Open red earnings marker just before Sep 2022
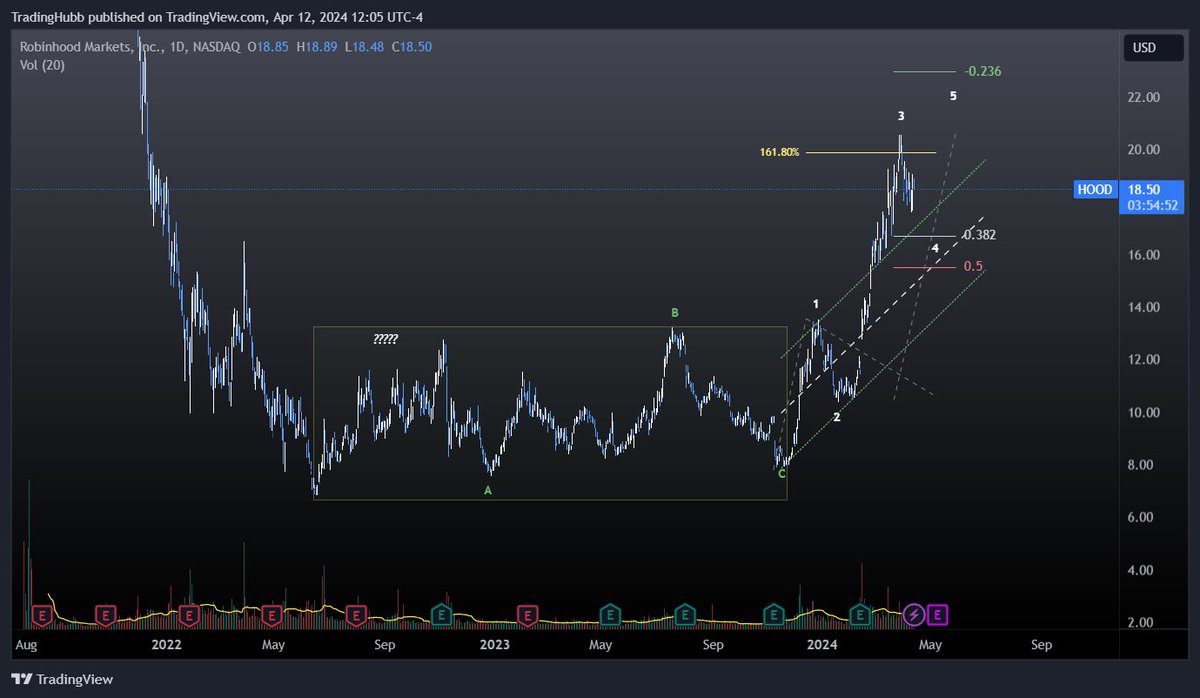1200x698 pixels. point(355,614)
